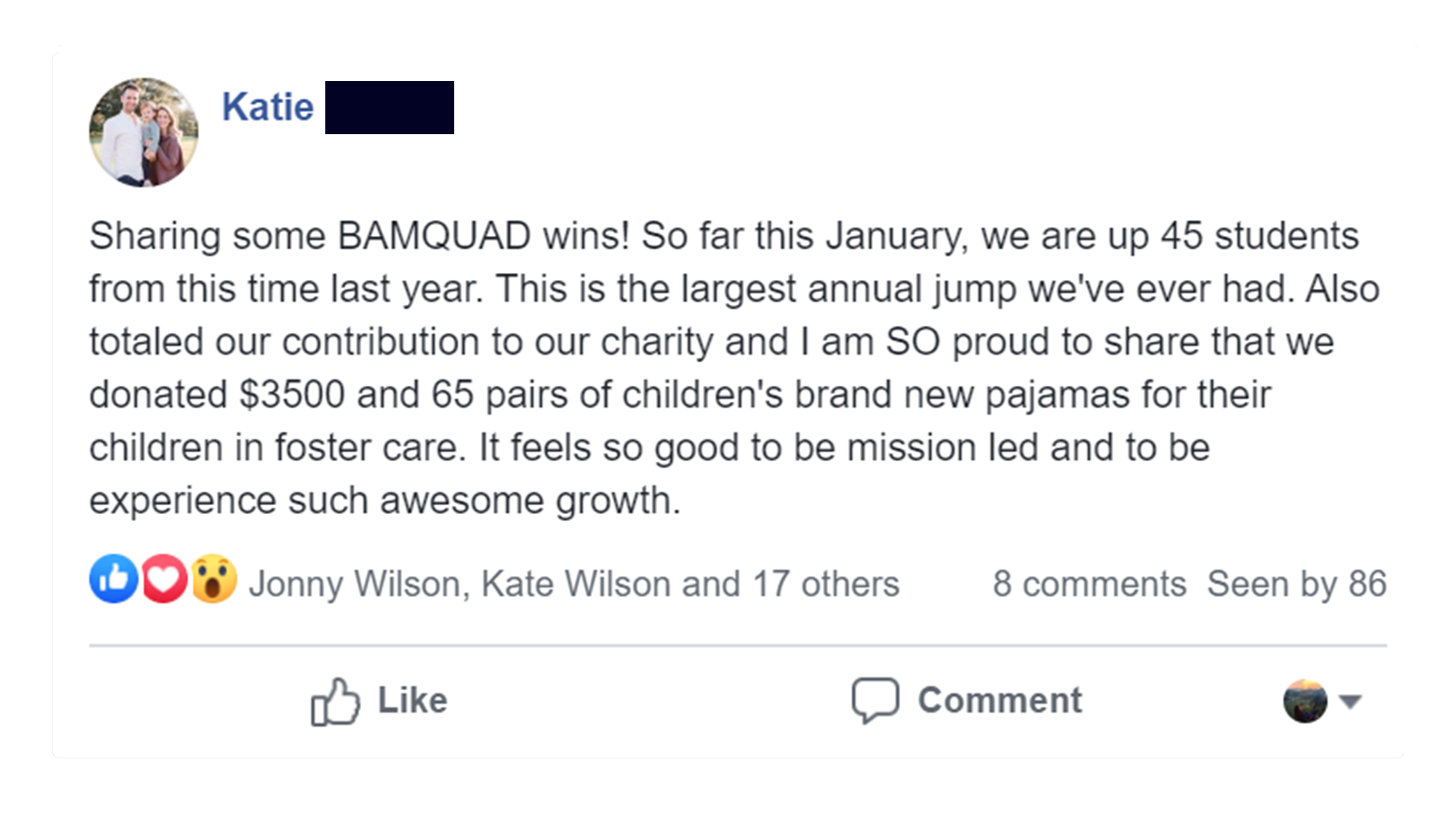Open Katie's profile via her name
Image resolution: width=1456 pixels, height=819 pixels.
[268, 107]
